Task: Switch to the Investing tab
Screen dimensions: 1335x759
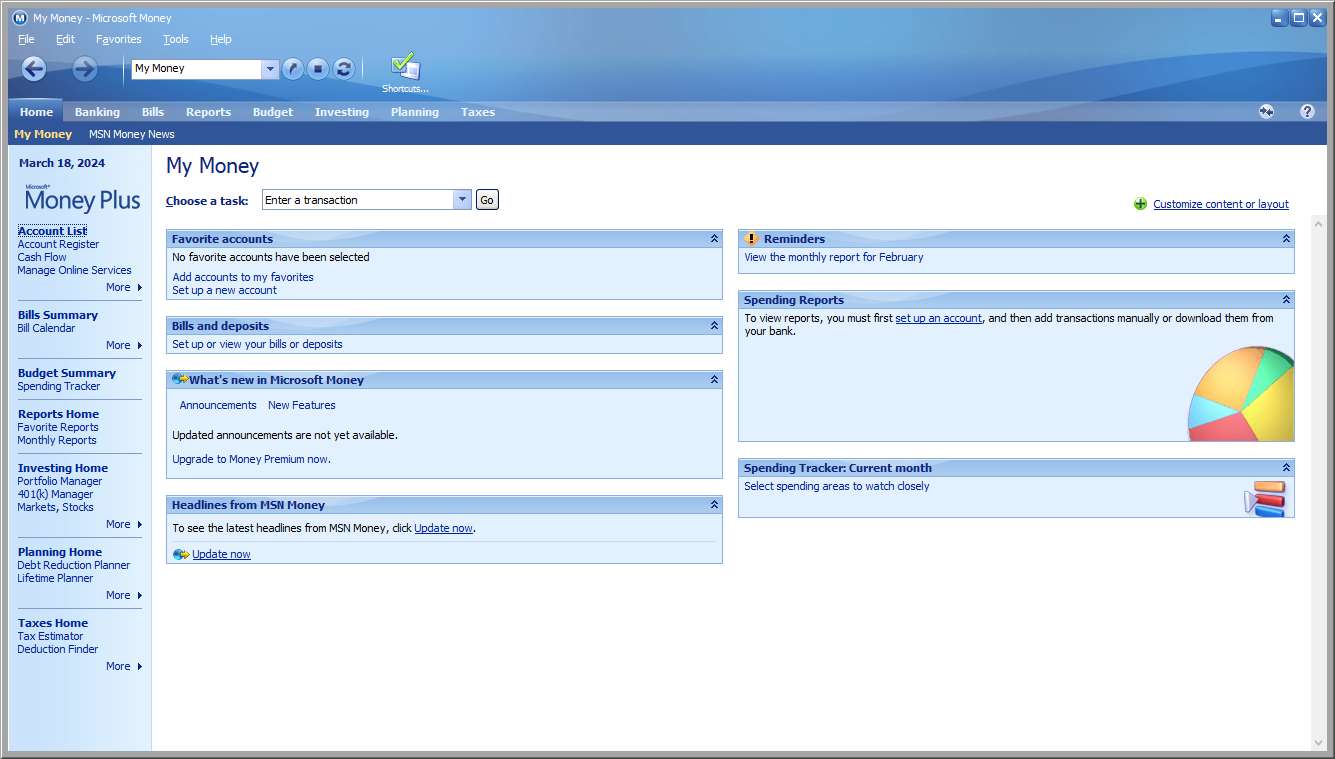Action: coord(342,112)
